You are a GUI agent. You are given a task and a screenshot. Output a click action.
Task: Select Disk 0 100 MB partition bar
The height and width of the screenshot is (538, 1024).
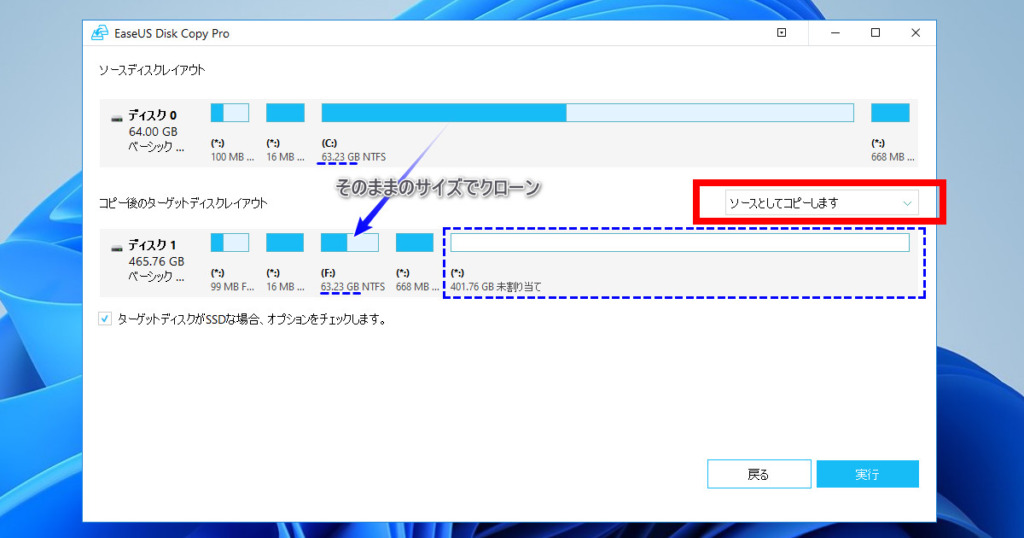(x=229, y=113)
